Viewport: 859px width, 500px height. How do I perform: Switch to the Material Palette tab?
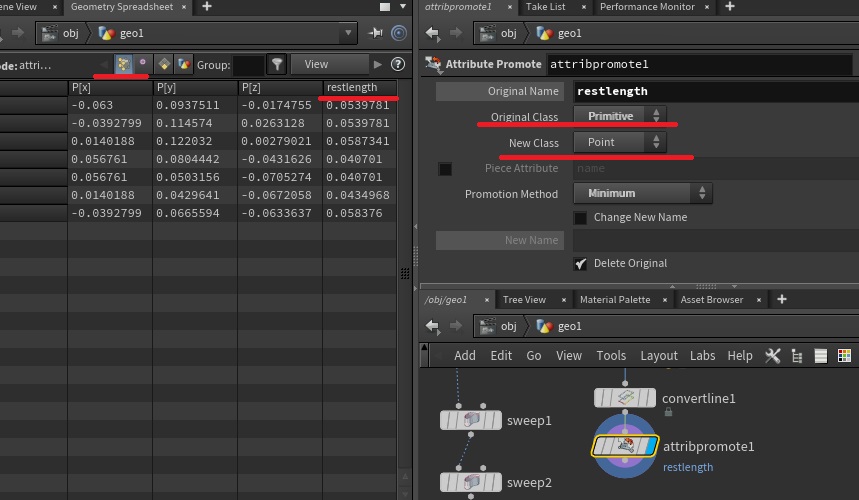(615, 300)
